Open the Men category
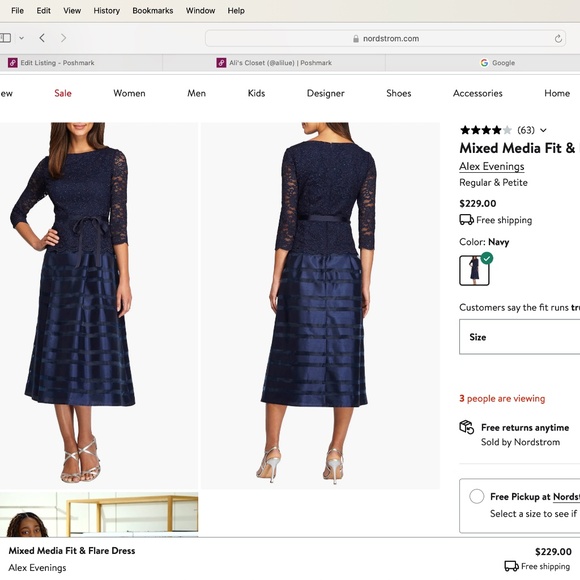The image size is (580, 580). pyautogui.click(x=196, y=93)
